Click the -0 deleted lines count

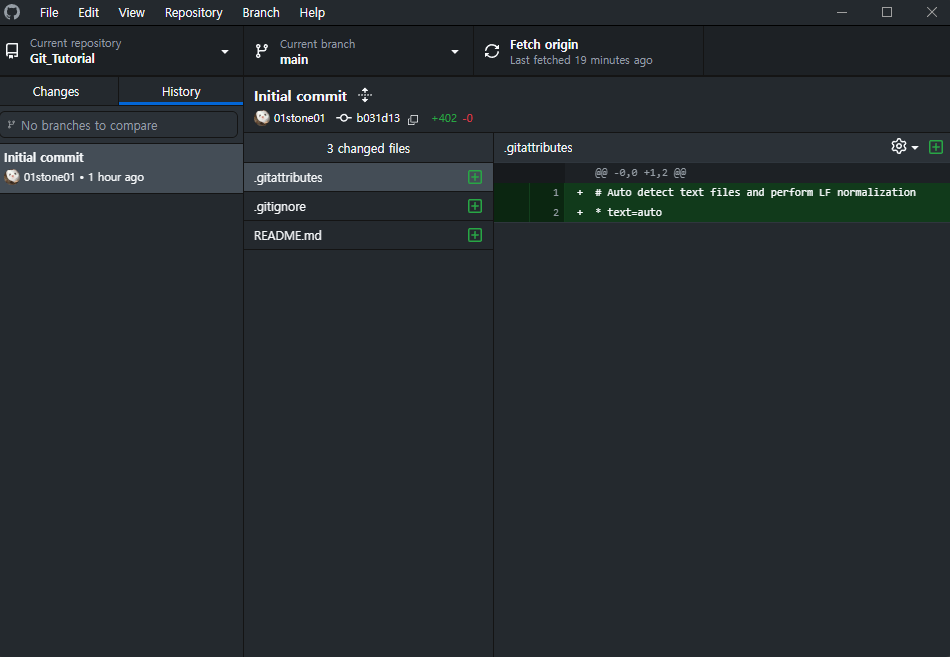(x=468, y=118)
